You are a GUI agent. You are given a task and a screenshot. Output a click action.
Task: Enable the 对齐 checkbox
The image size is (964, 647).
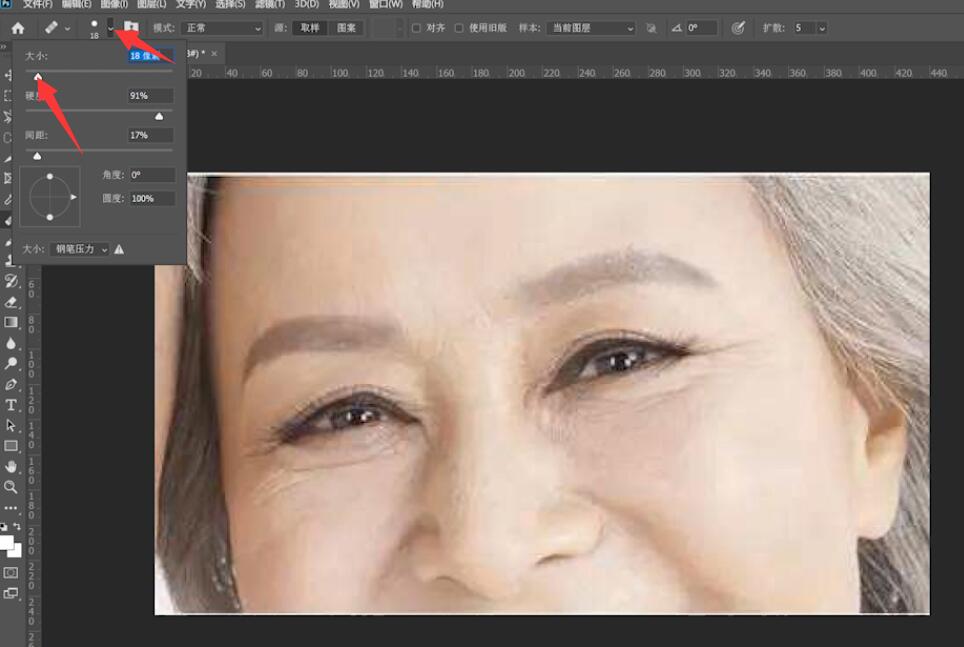[416, 28]
